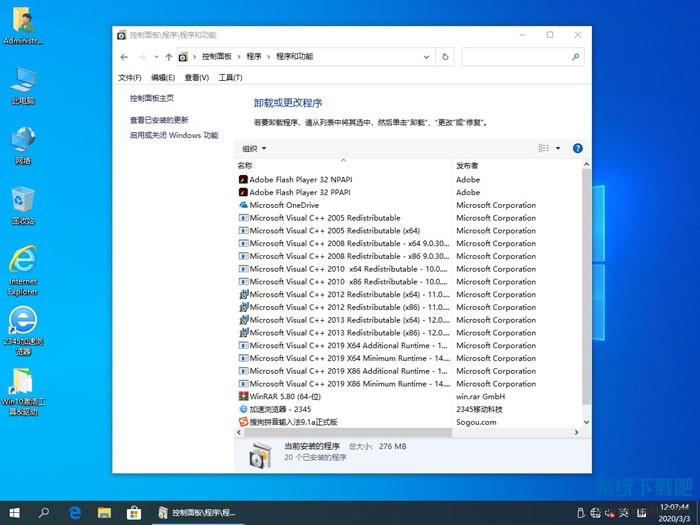
Task: Click the 回收站 desktop icon
Action: 23,205
